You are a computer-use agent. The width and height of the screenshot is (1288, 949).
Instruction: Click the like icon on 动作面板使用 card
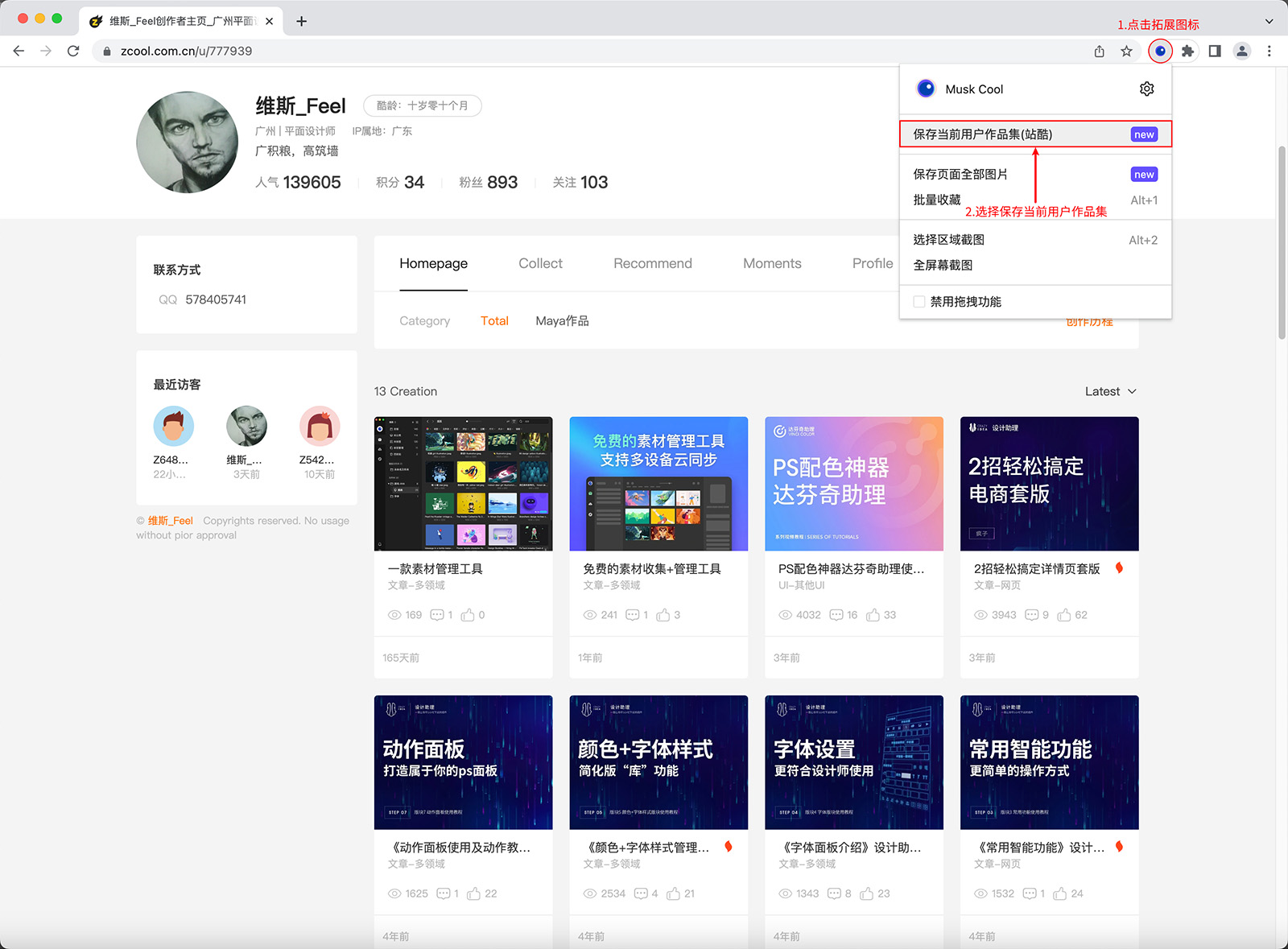click(x=473, y=893)
